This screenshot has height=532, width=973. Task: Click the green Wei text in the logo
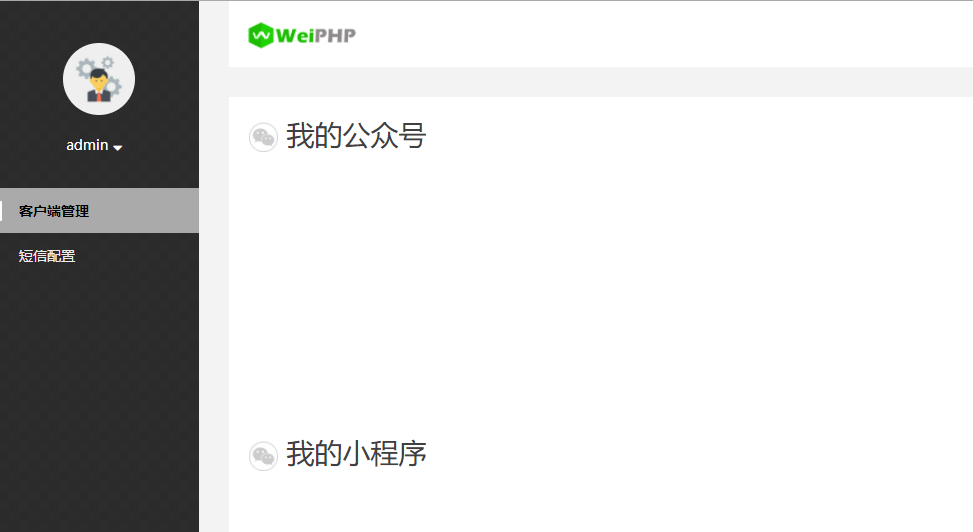[x=295, y=35]
